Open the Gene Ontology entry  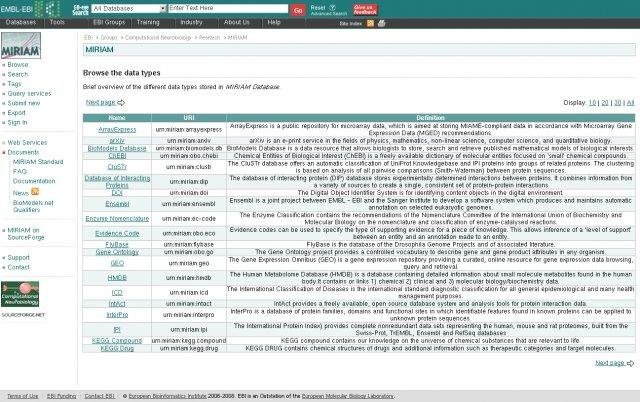(x=117, y=252)
